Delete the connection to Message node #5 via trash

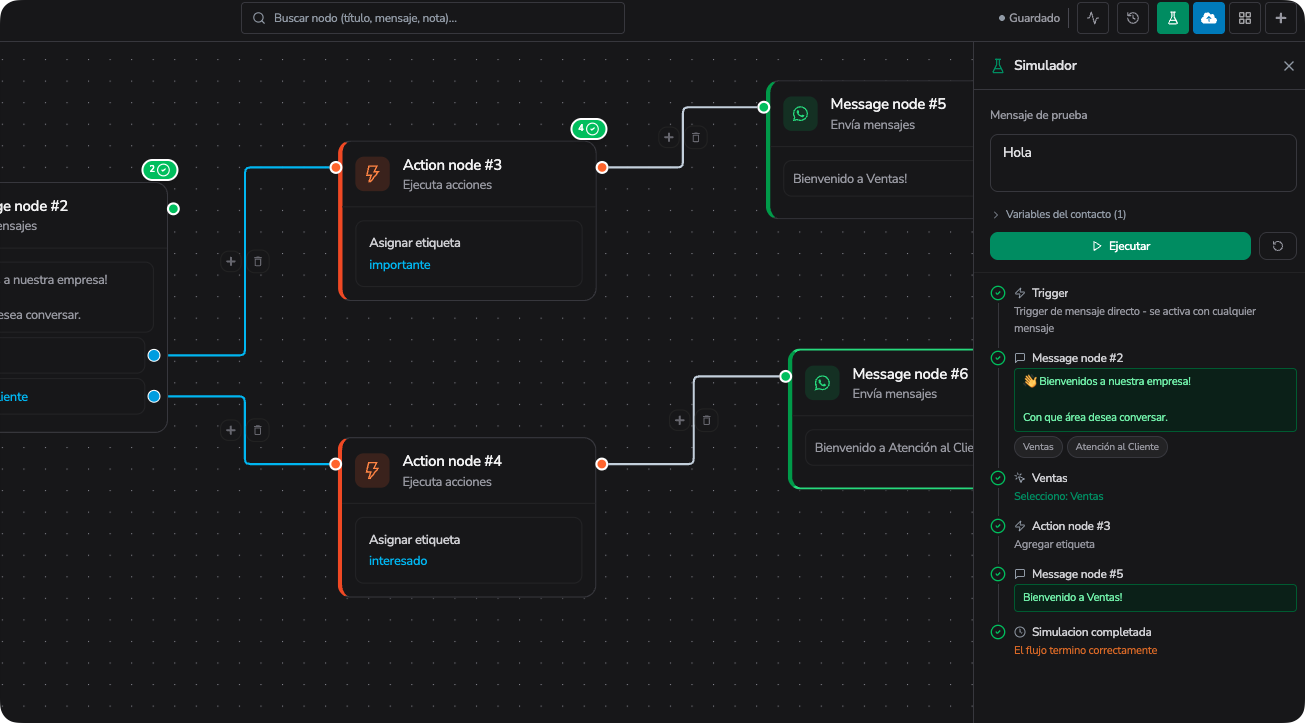[697, 137]
